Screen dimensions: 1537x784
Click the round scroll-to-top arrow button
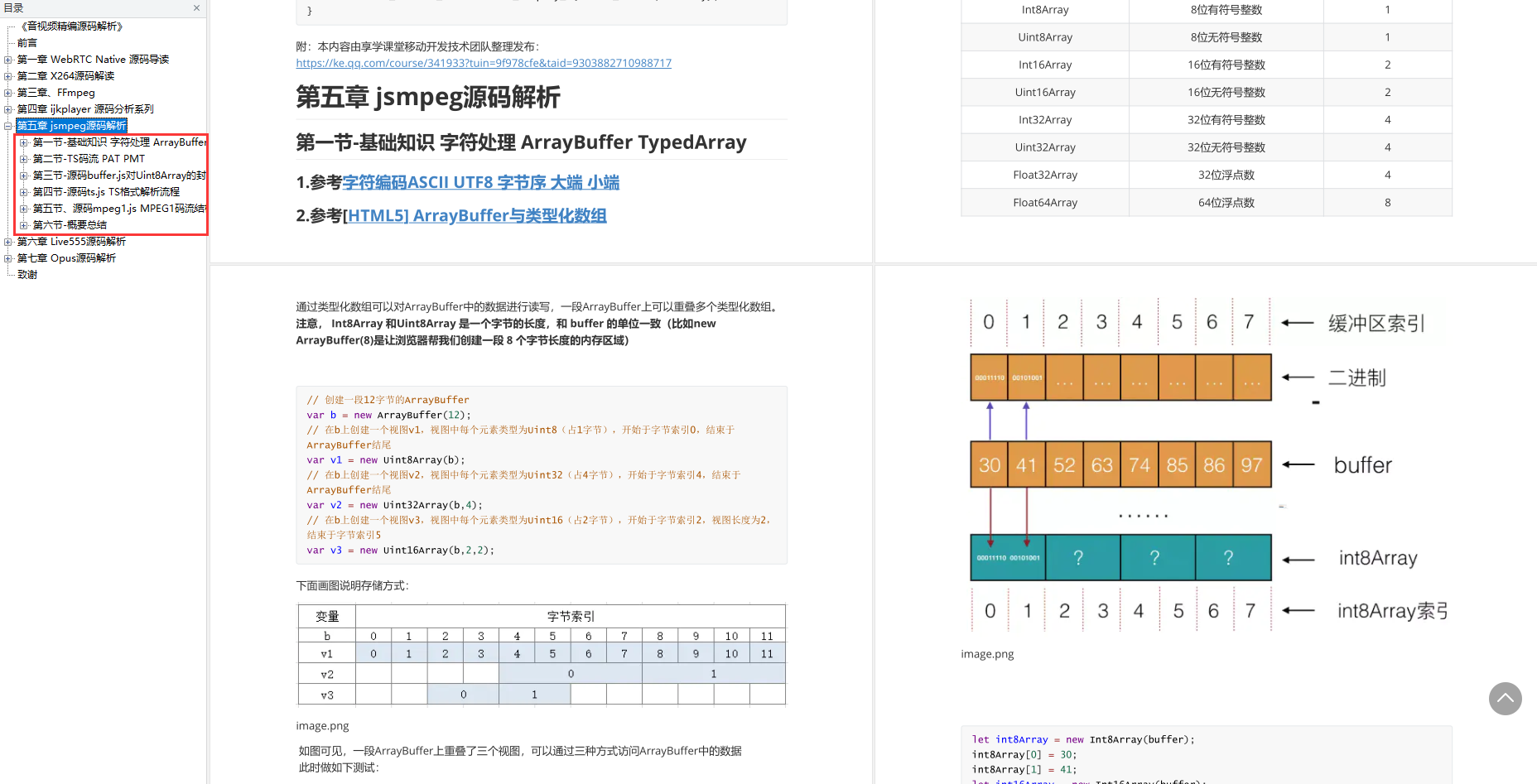tap(1505, 699)
